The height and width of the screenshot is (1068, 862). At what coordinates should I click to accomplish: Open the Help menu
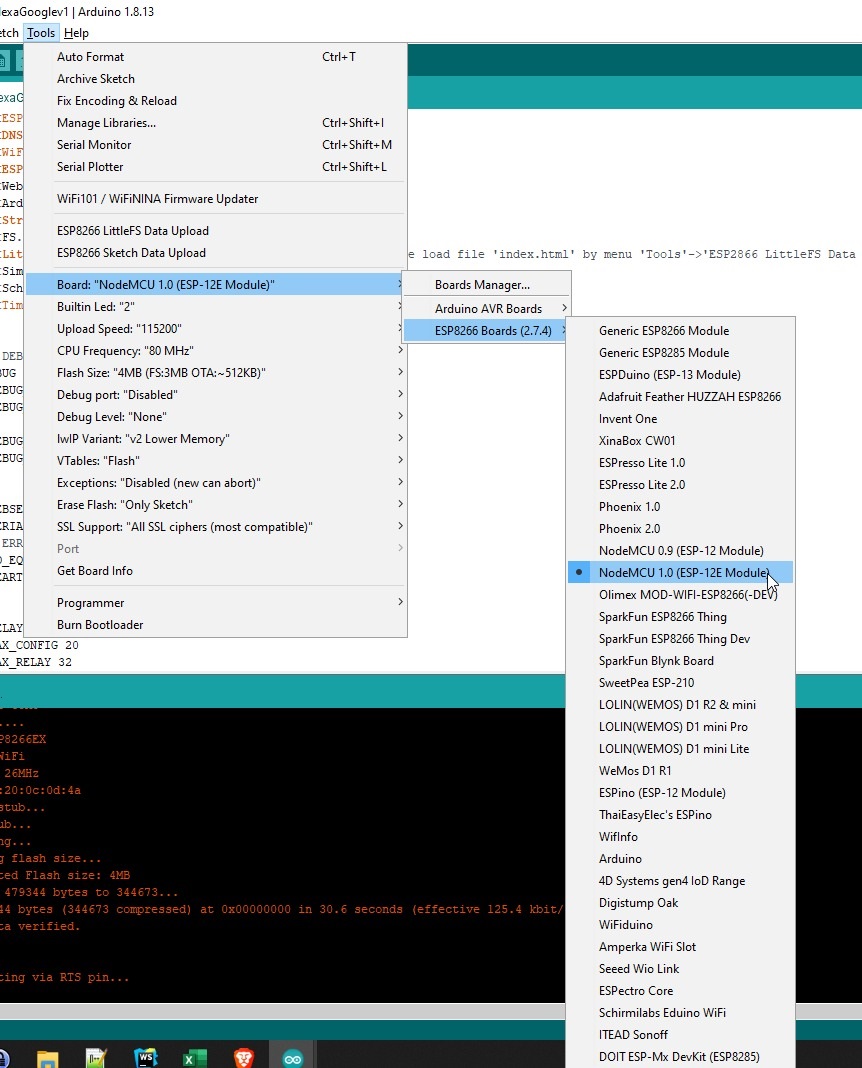tap(76, 33)
